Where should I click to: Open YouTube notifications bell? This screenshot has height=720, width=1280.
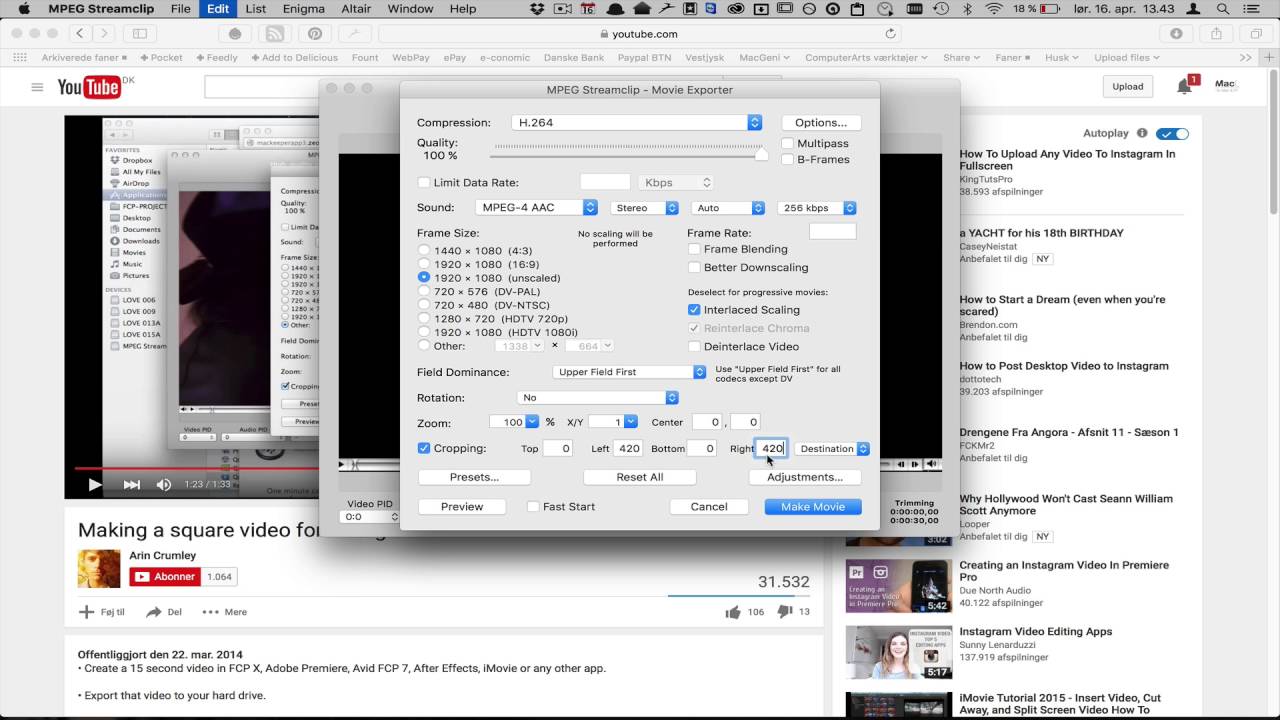(x=1185, y=86)
